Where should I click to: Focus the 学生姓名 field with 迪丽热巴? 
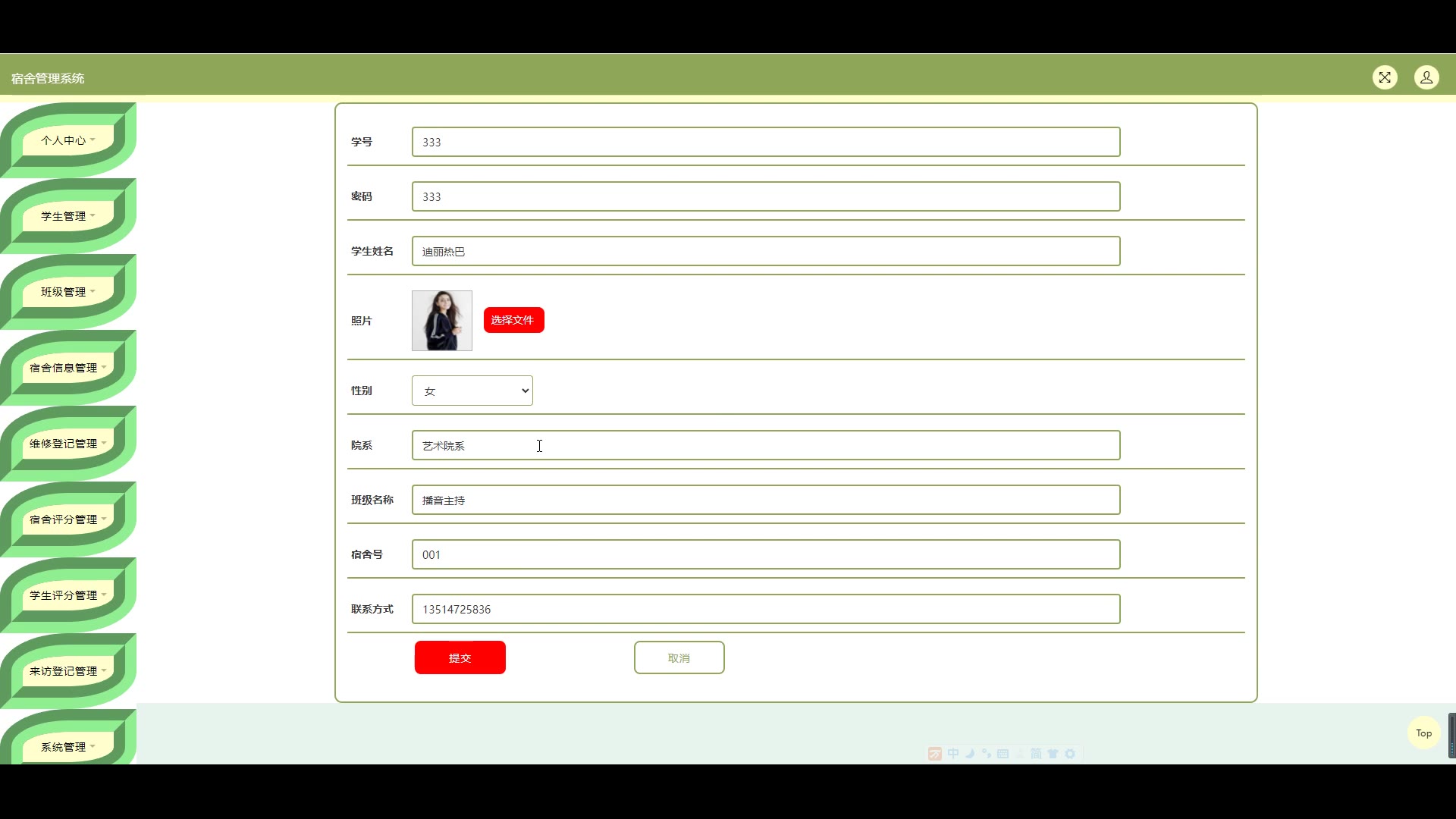coord(766,251)
